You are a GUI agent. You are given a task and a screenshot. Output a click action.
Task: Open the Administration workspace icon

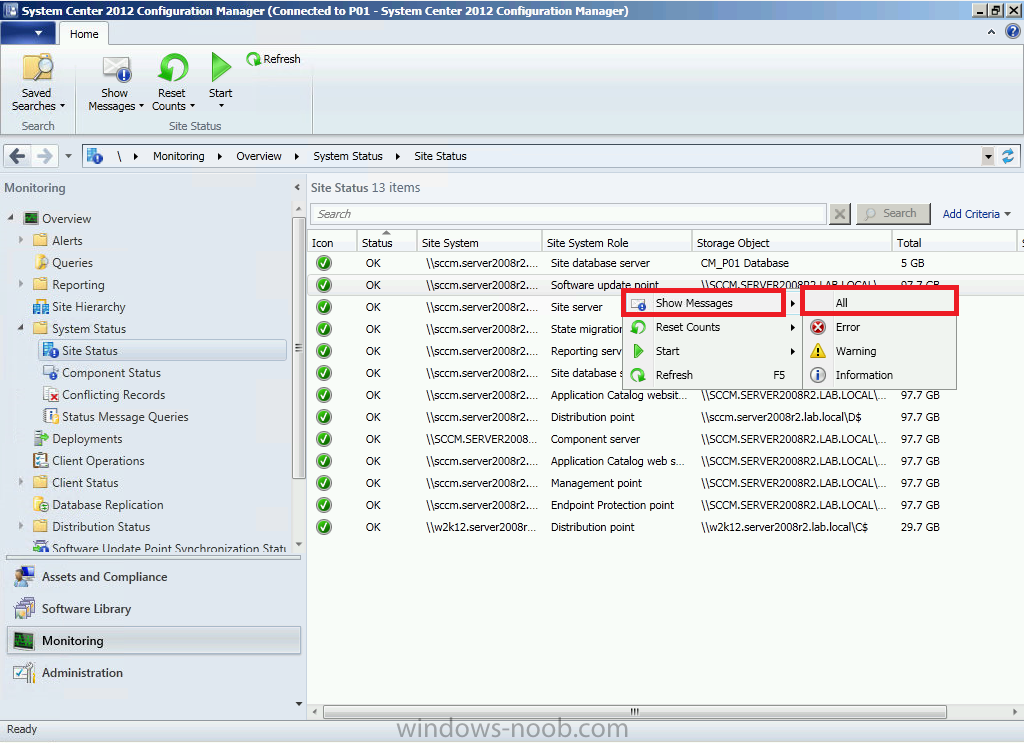24,672
